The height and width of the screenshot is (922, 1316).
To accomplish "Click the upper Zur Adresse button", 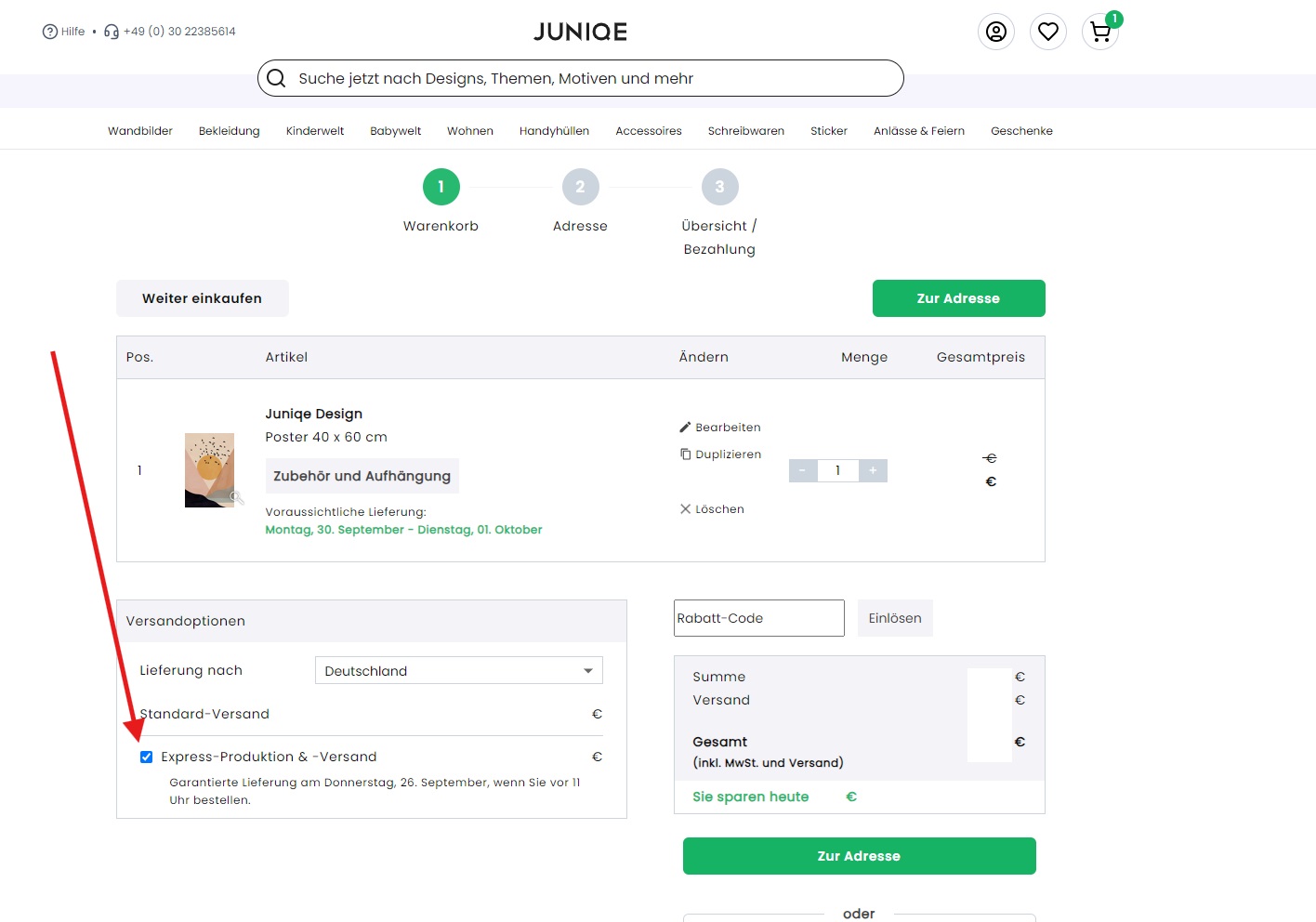I will click(959, 298).
